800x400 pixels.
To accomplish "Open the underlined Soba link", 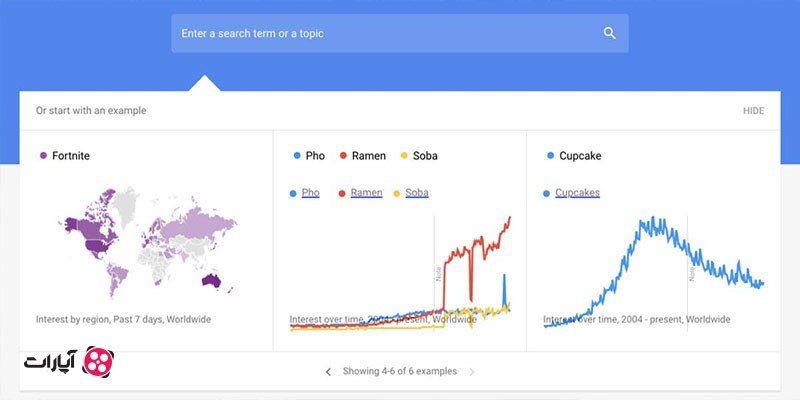I will 417,192.
